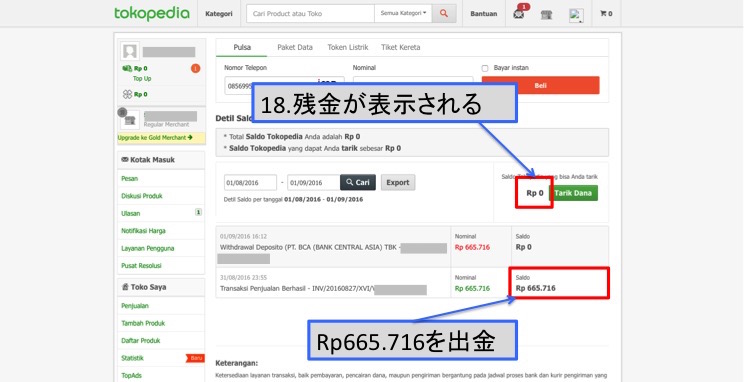
Task: Click the Toko Saya section header
Action: click(161, 287)
